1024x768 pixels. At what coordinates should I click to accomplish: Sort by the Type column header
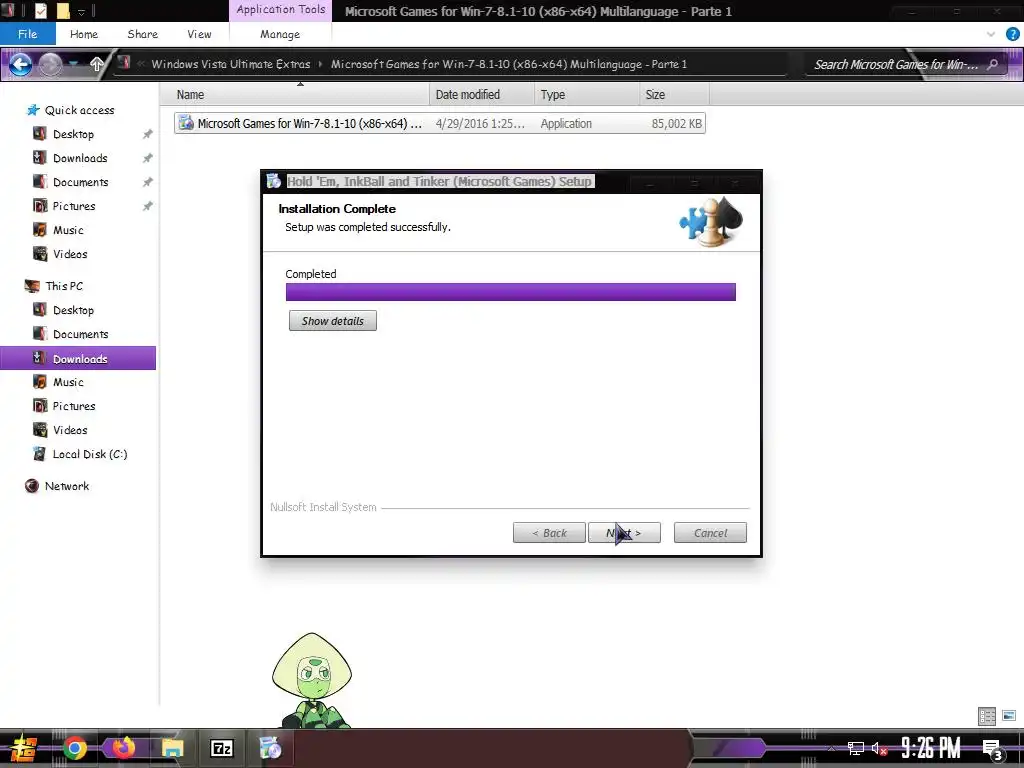point(586,95)
